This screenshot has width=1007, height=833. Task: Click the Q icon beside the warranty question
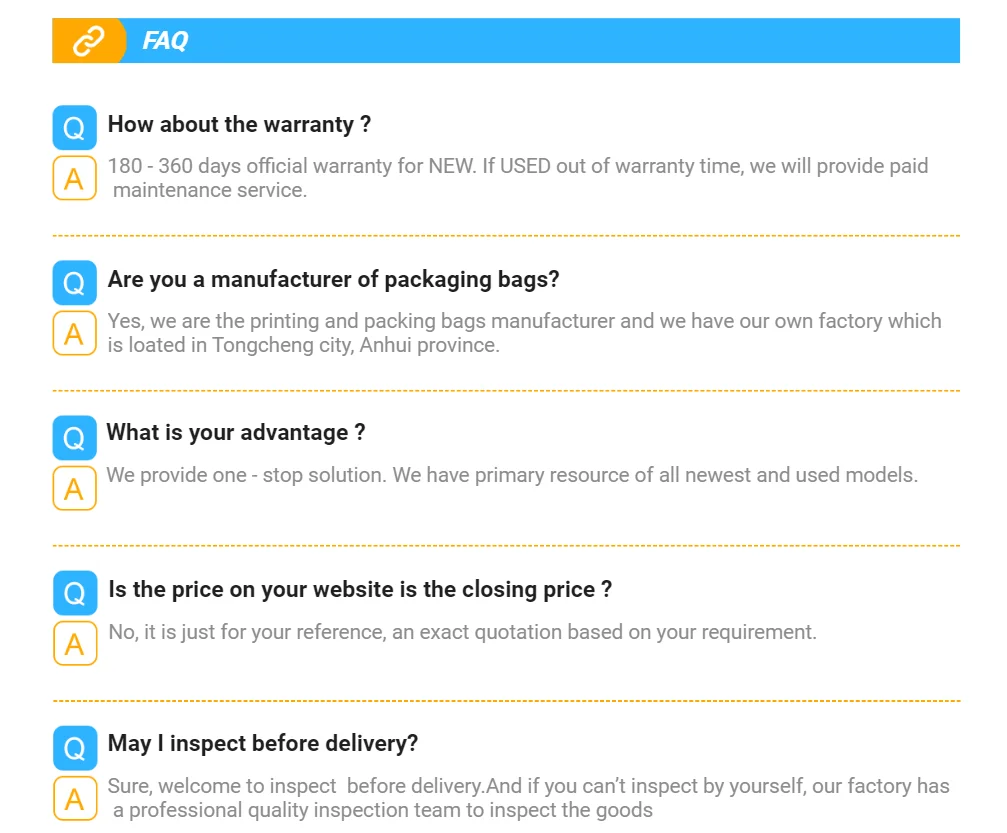[74, 127]
